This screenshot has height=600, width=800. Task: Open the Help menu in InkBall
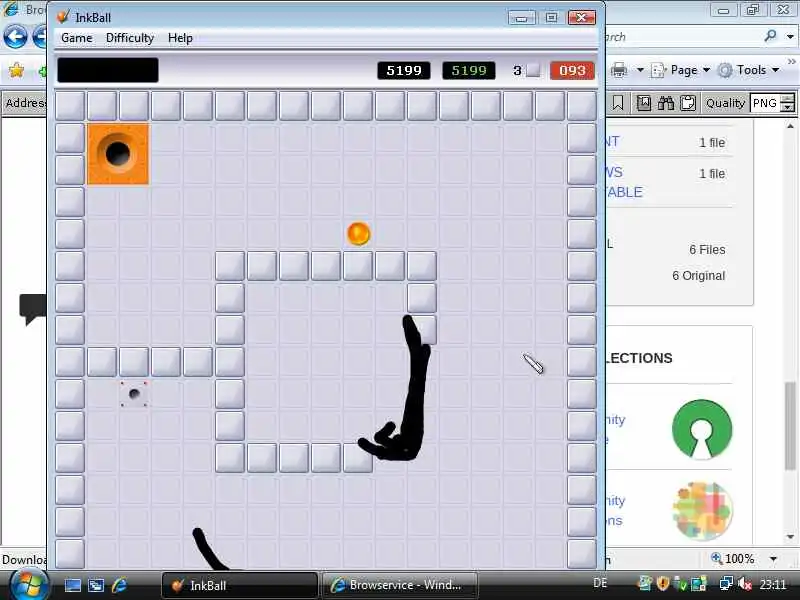180,38
